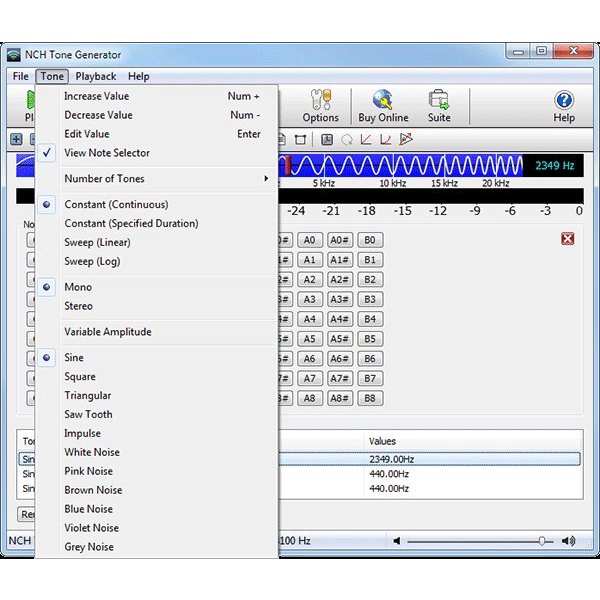Select Stereo channel mode
This screenshot has width=600, height=600.
click(x=78, y=306)
